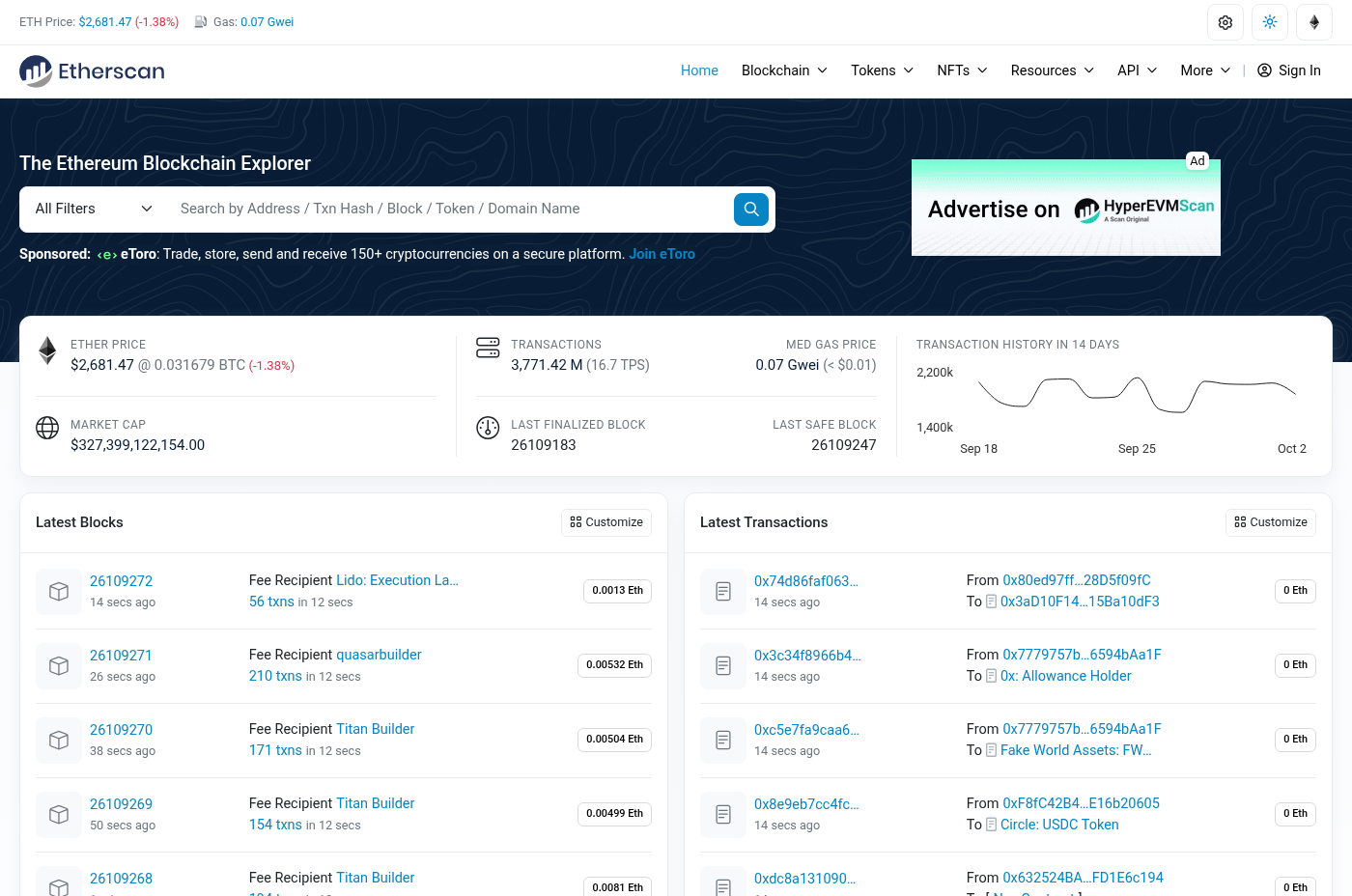This screenshot has width=1352, height=896.
Task: Expand the Blockchain menu
Action: 784,70
